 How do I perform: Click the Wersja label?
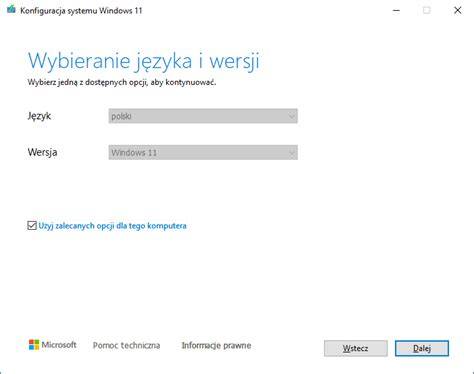(x=42, y=152)
